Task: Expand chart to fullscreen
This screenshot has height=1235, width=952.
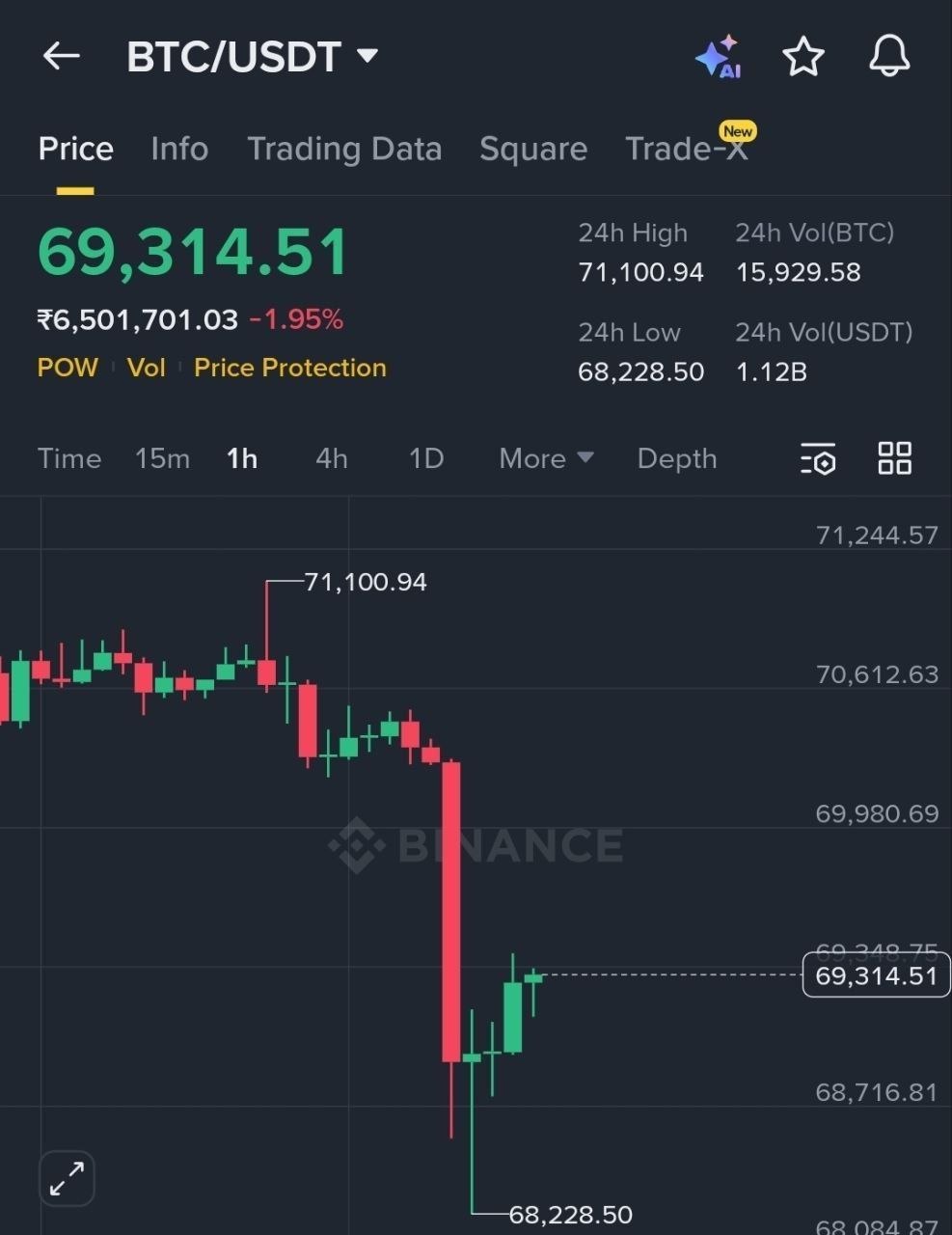Action: [67, 1178]
